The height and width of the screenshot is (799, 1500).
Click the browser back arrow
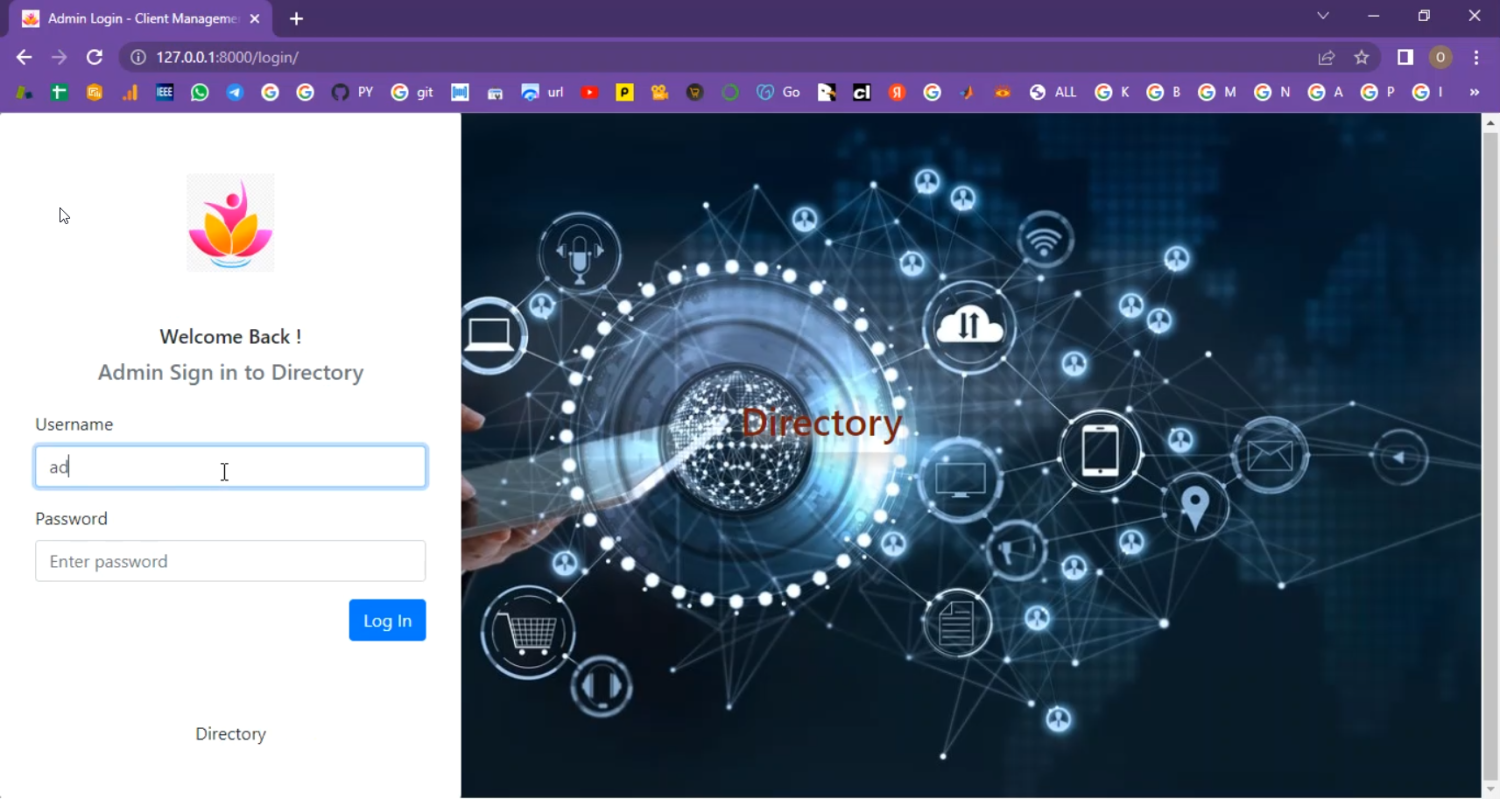24,57
